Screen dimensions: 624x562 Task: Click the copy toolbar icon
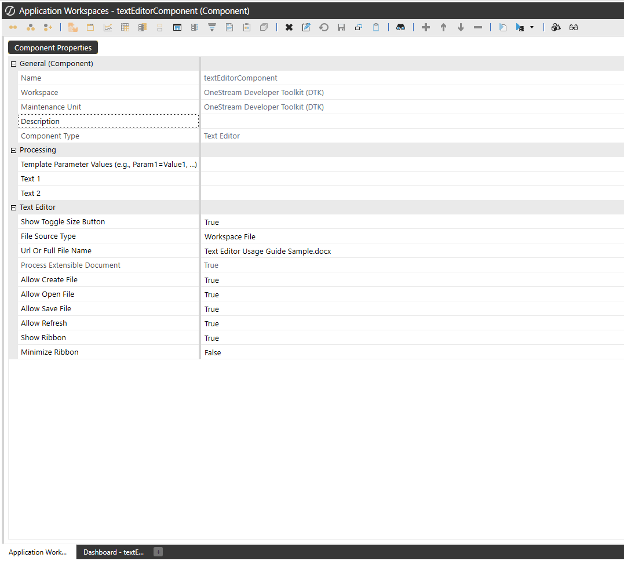[359, 27]
